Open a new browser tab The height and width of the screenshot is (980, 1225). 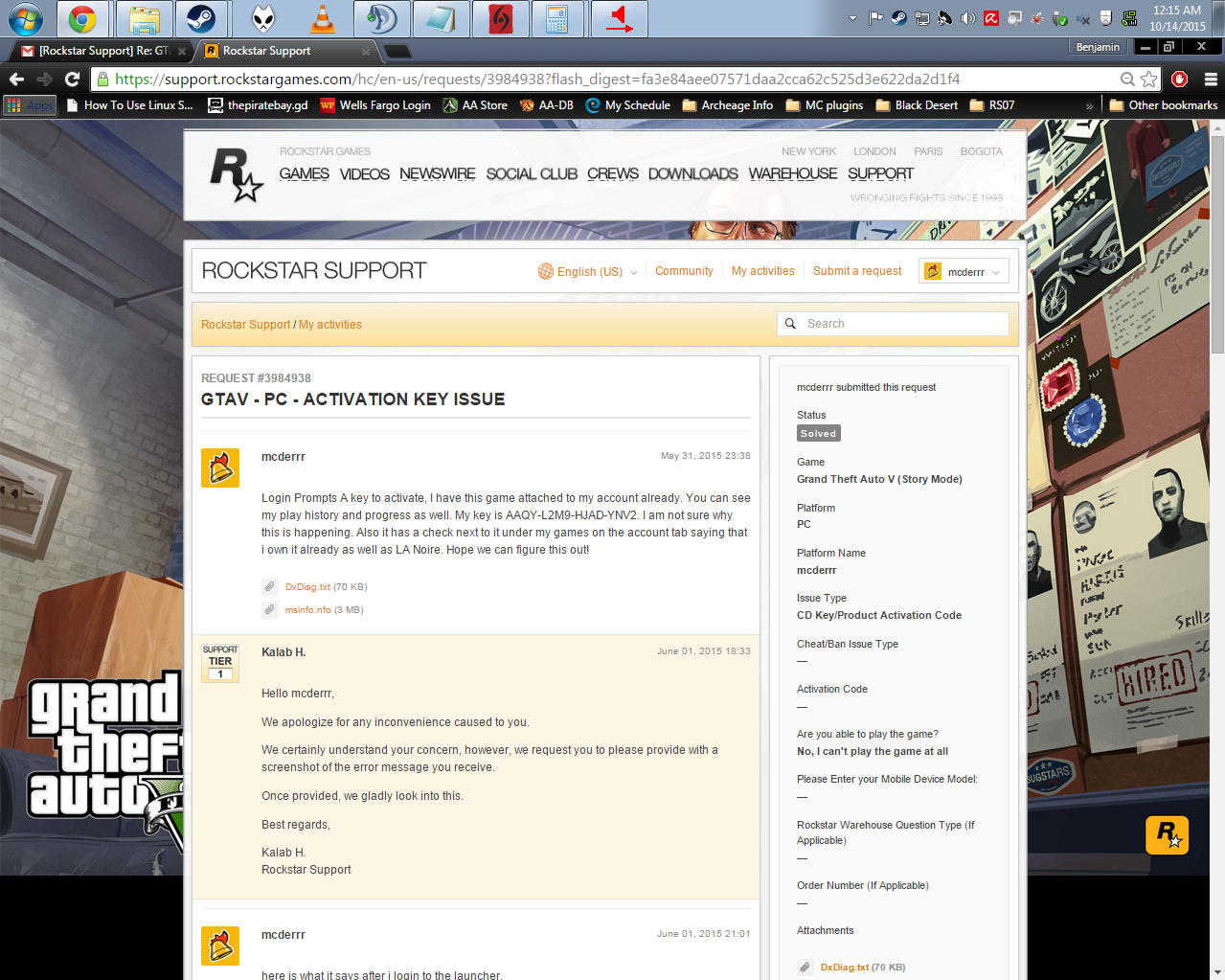[397, 51]
